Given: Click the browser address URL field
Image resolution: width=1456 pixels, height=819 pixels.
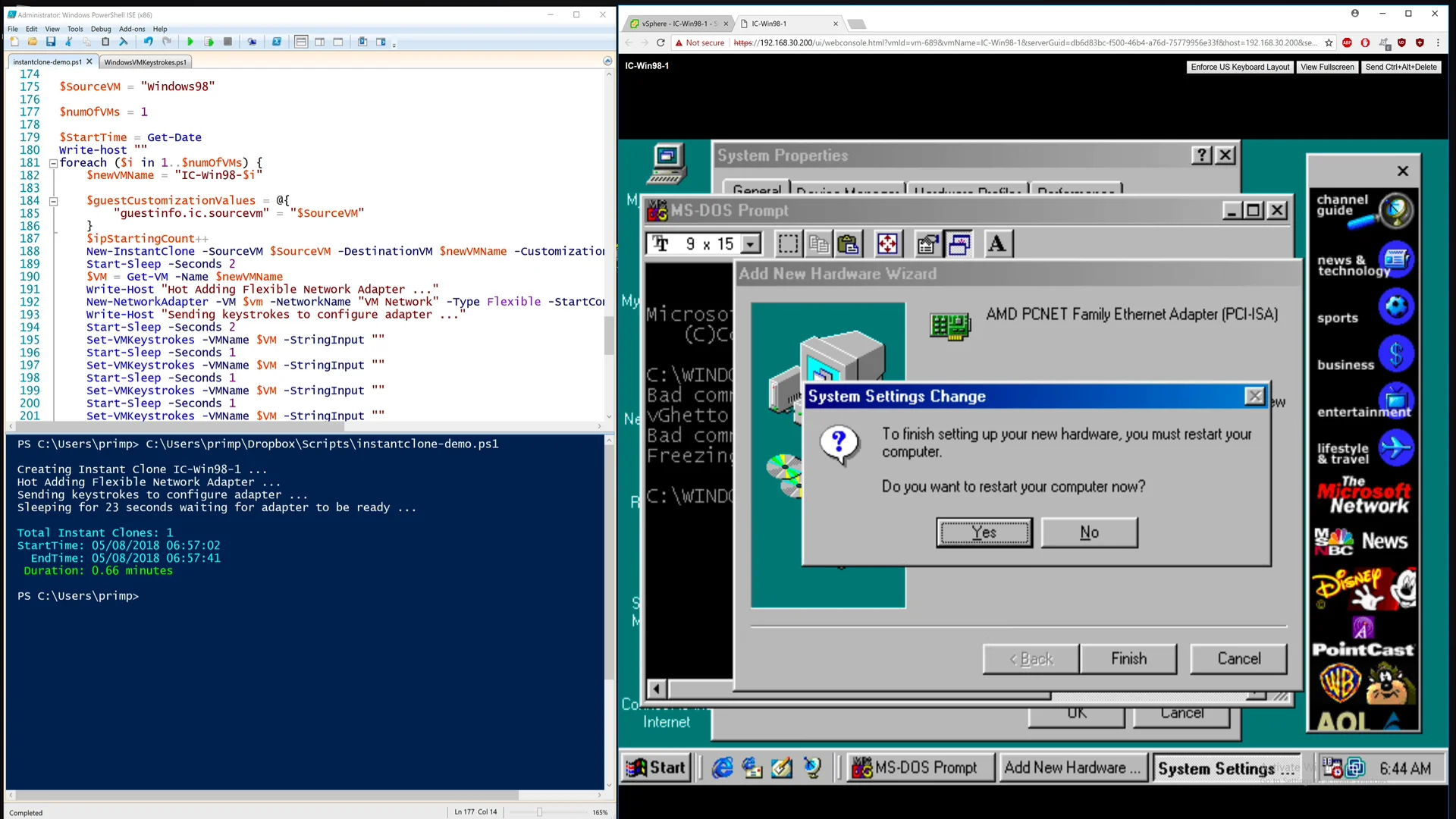Looking at the screenshot, I should pyautogui.click(x=1024, y=43).
